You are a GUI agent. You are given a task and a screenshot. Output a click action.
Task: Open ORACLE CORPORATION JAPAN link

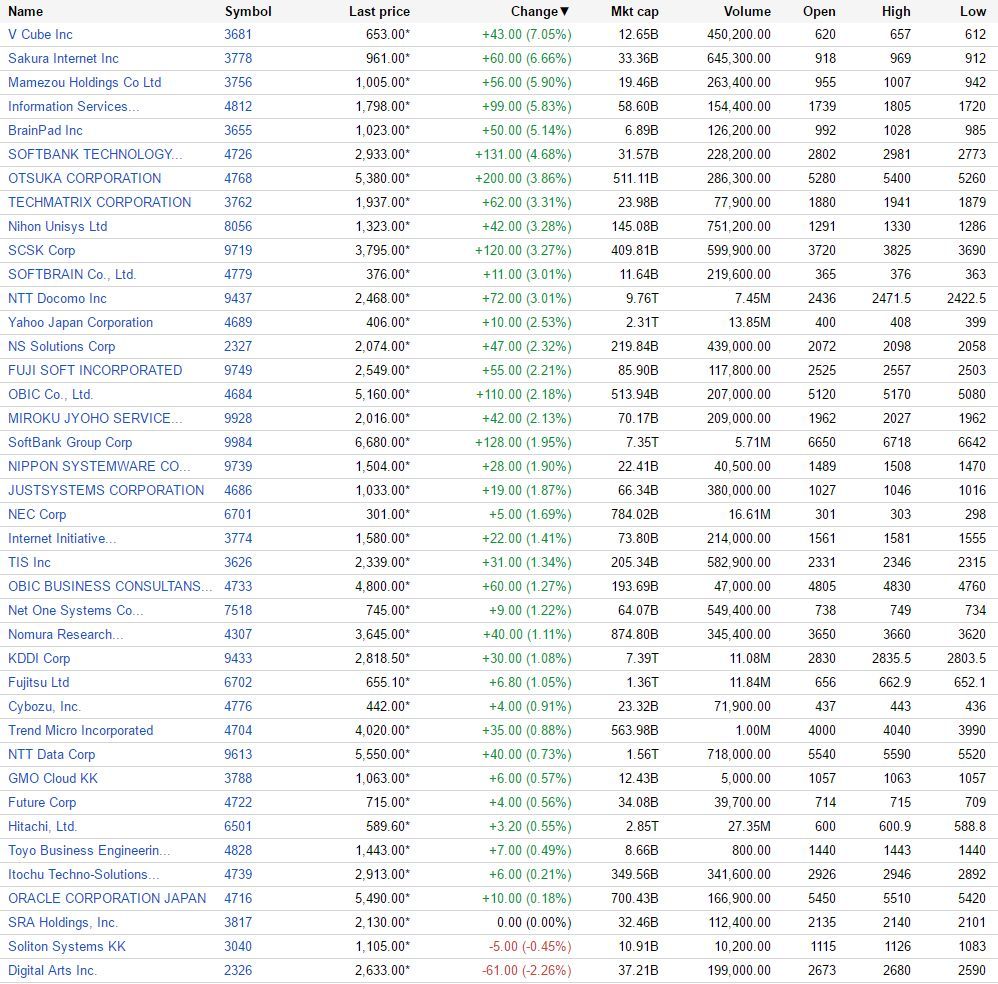[107, 899]
